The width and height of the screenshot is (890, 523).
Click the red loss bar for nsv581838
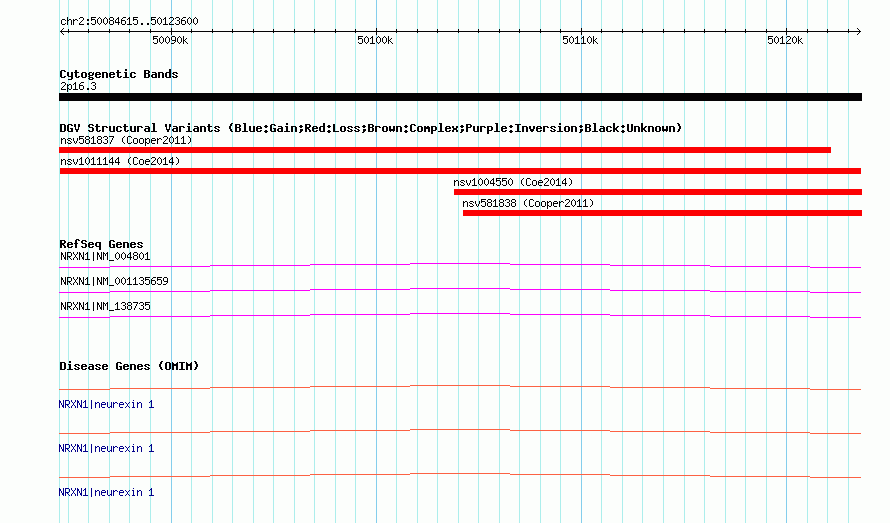tap(662, 213)
